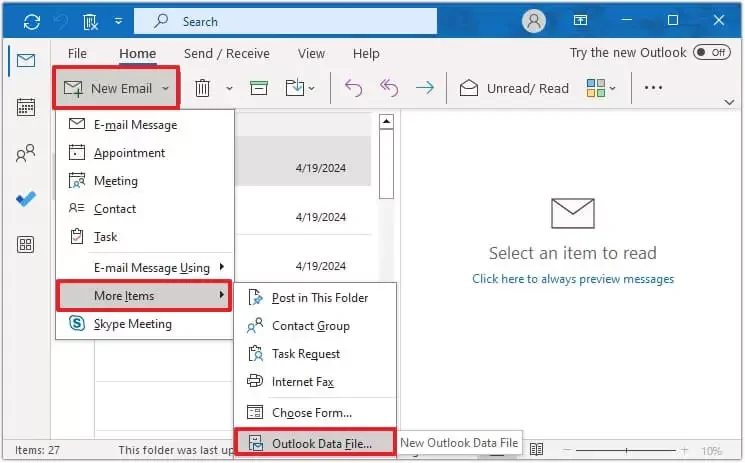The image size is (745, 463).
Task: Select Post in This Folder
Action: pos(315,298)
